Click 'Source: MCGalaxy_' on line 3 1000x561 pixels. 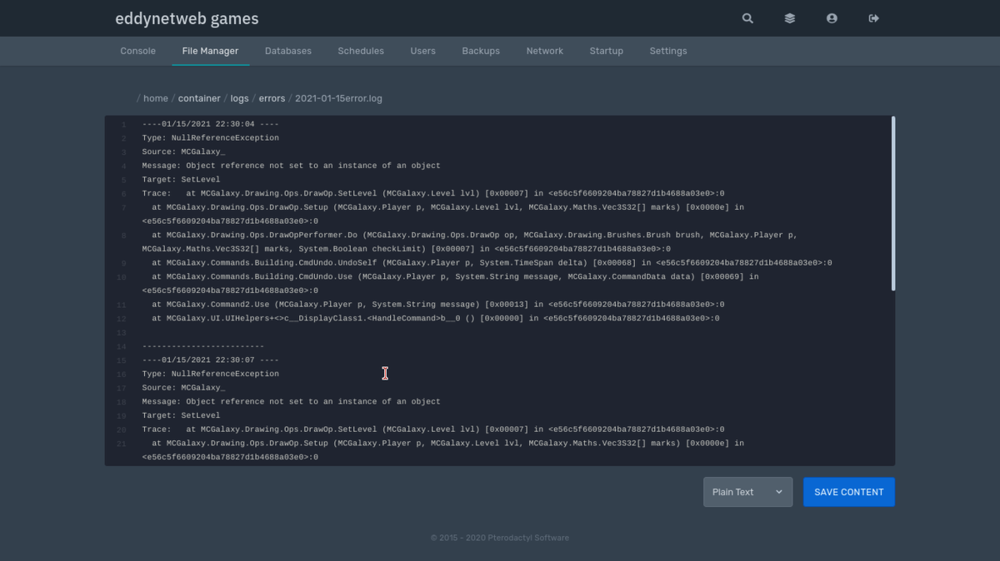click(x=184, y=152)
